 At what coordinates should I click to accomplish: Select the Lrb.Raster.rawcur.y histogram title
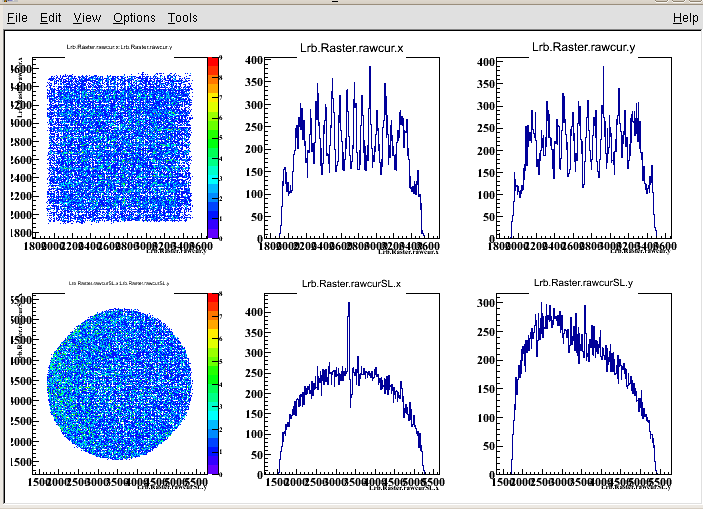pos(583,47)
